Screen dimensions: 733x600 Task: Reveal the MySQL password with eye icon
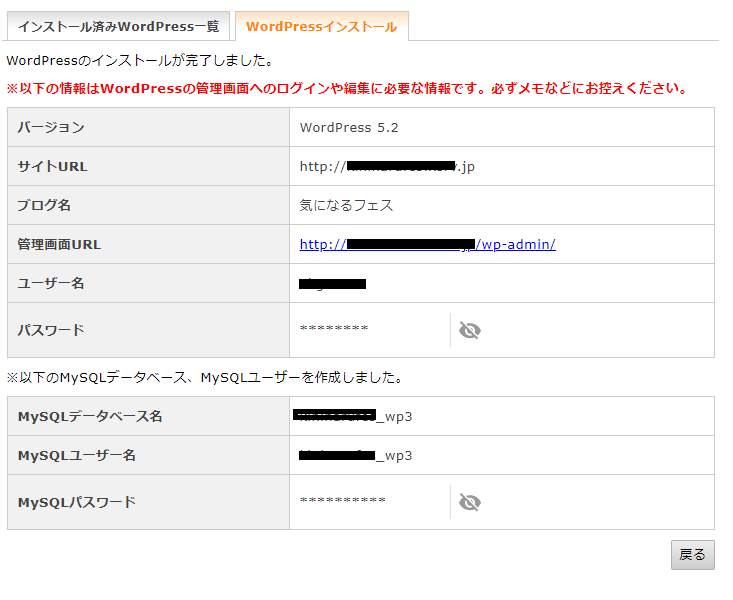(469, 502)
